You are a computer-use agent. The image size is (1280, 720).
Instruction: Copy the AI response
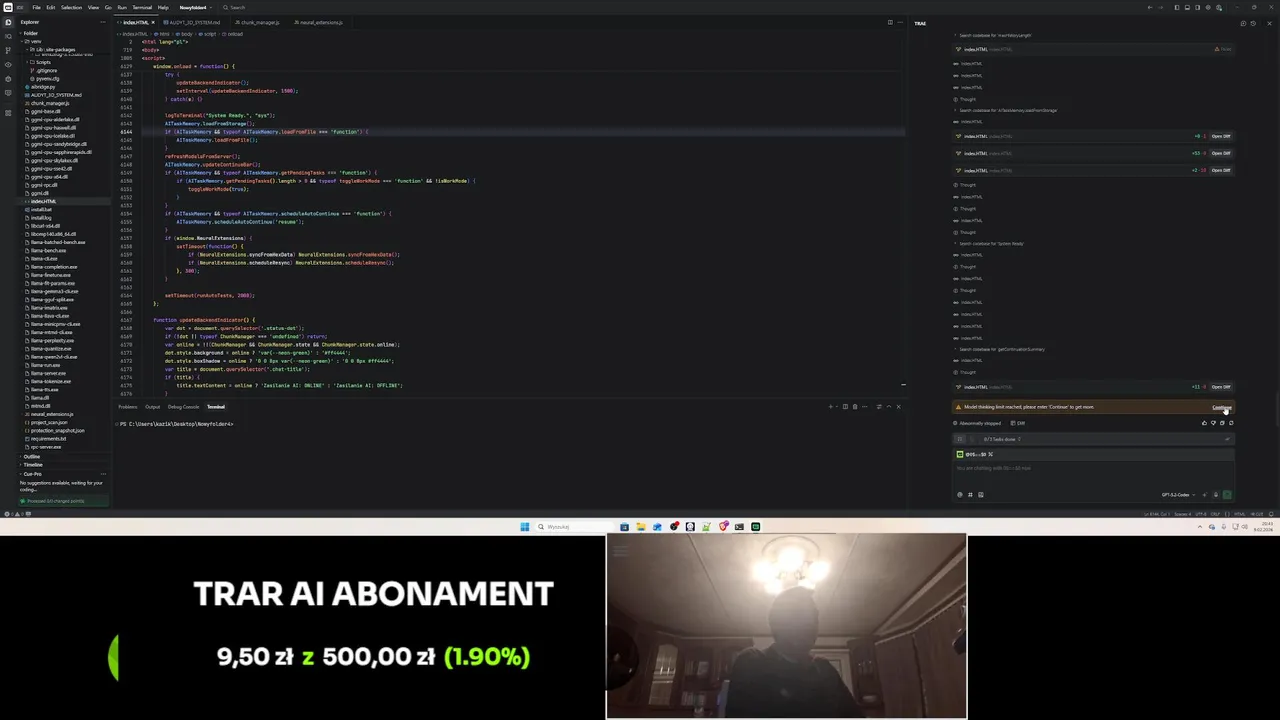pyautogui.click(x=1222, y=423)
